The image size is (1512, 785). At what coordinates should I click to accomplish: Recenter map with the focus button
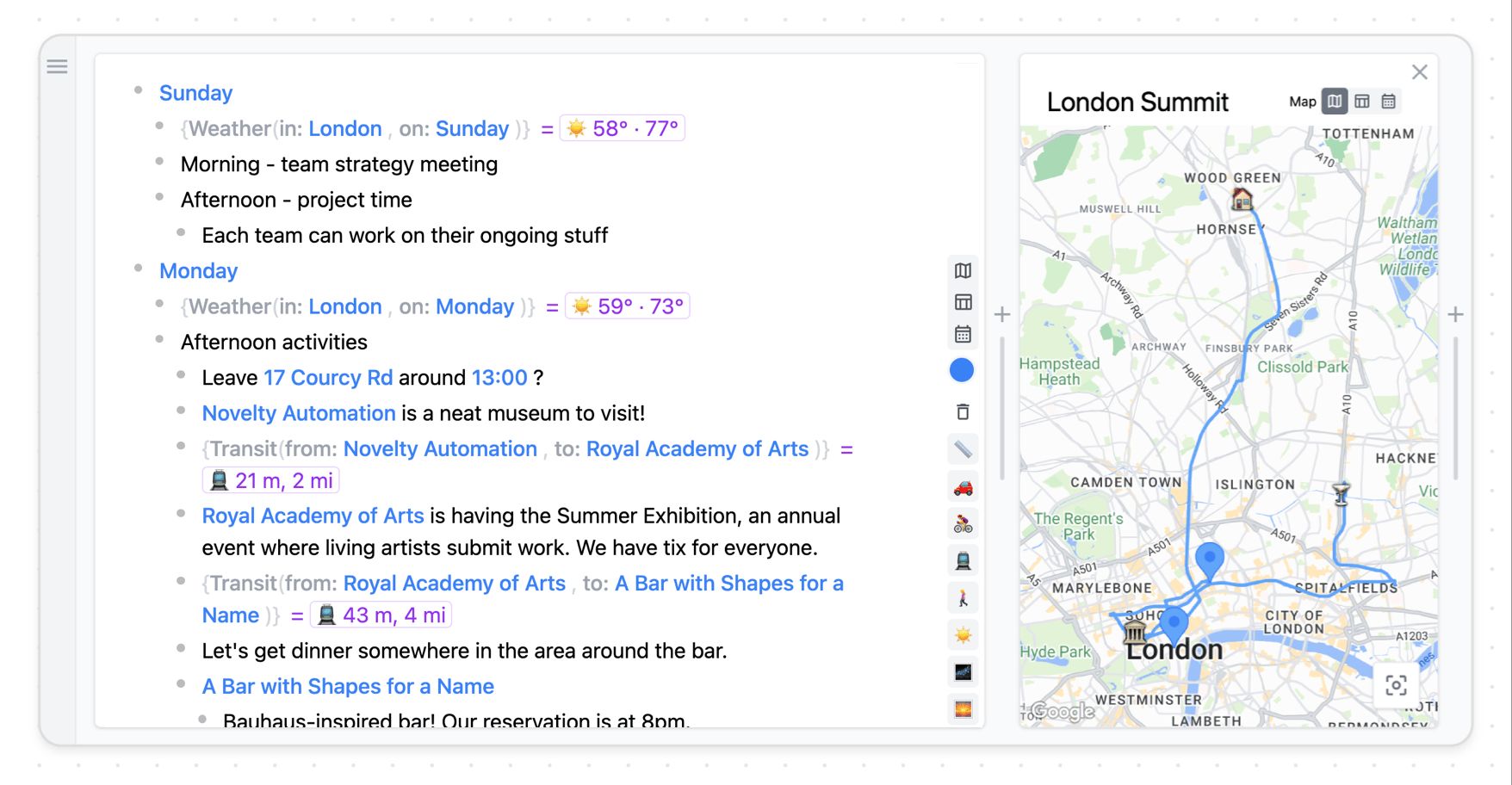[x=1396, y=685]
